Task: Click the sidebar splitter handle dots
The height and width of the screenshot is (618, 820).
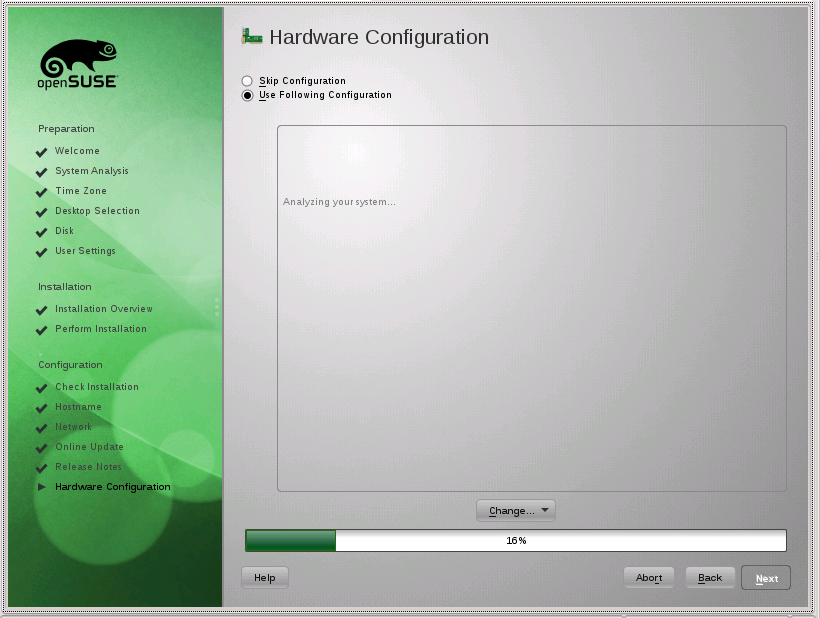Action: click(217, 307)
